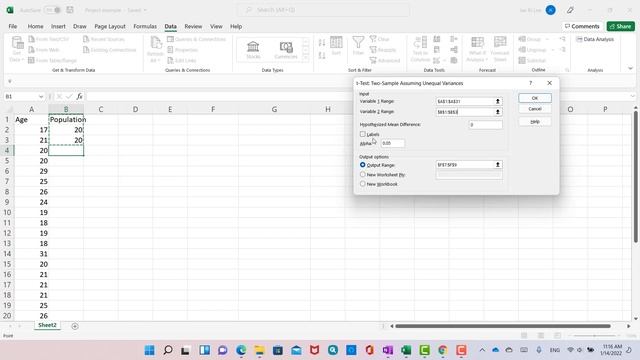
Task: Open the Name Box dropdown
Action: coord(41,96)
